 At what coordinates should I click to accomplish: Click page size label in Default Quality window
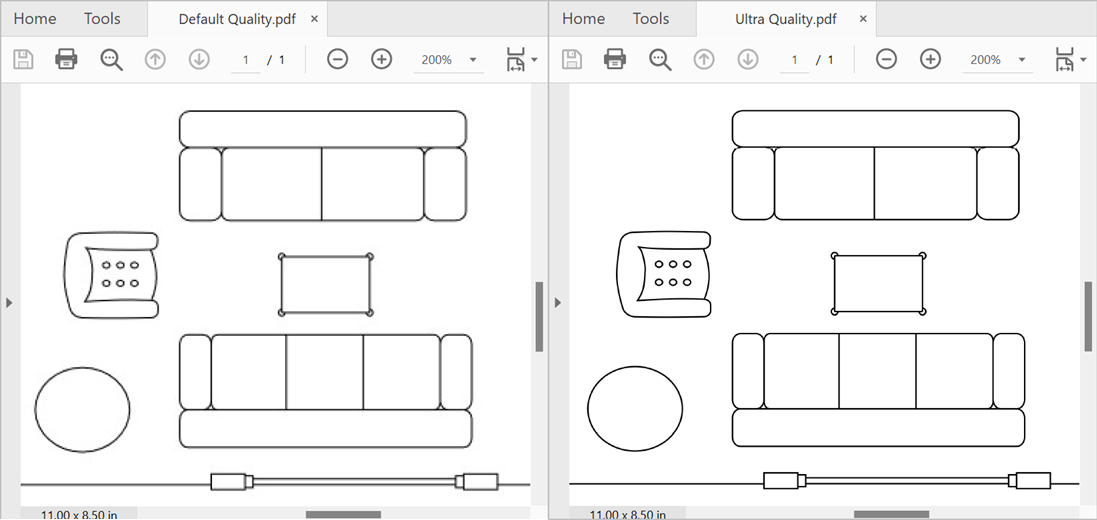coord(78,515)
